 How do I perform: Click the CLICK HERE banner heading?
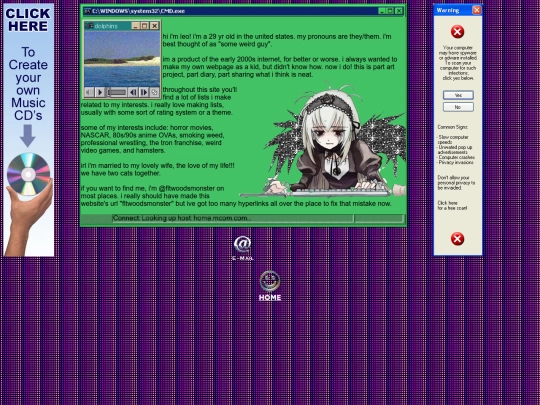coord(28,20)
